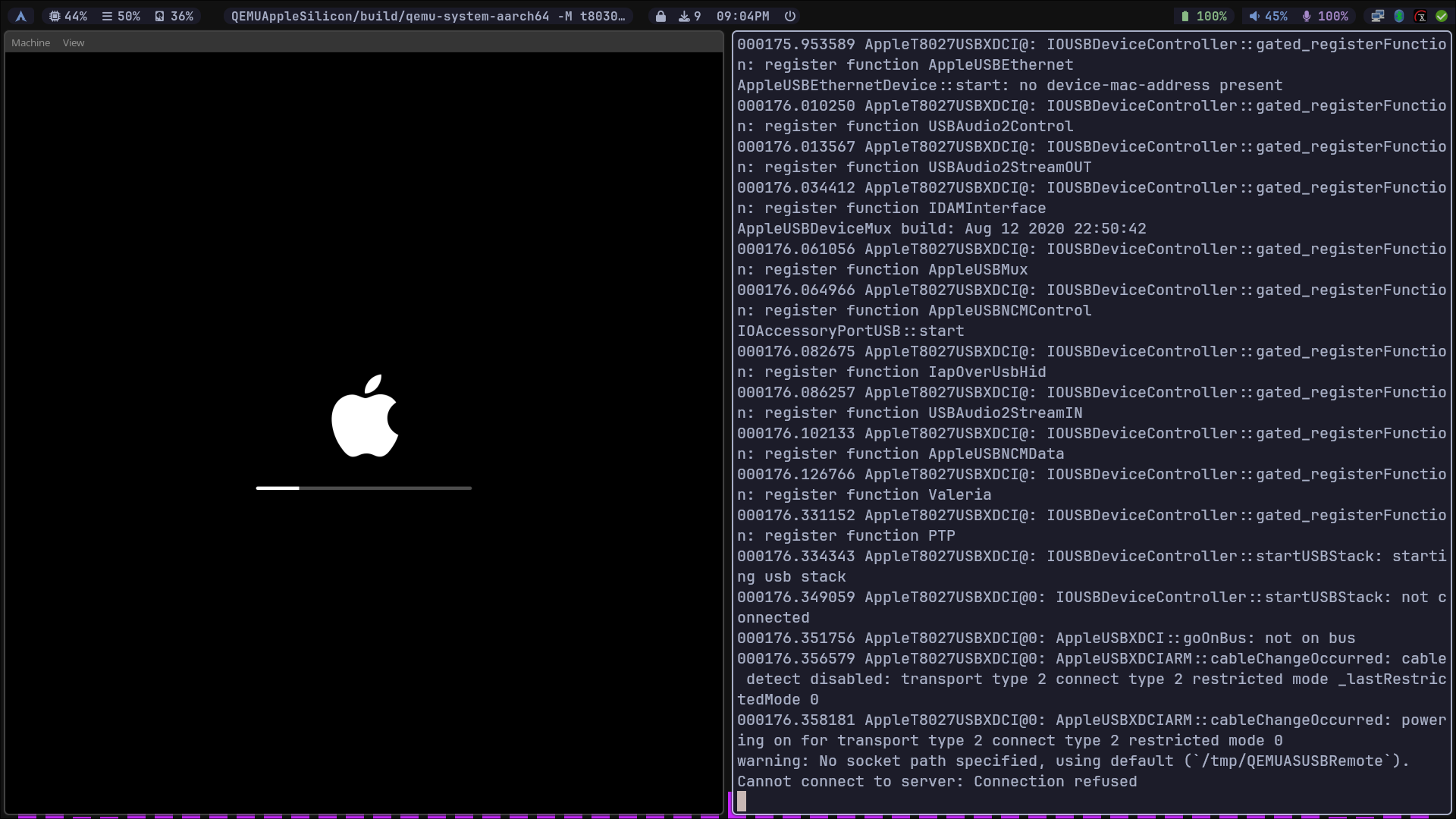The height and width of the screenshot is (819, 1456).
Task: Click the disk usage icon showing 36%
Action: coord(159,16)
